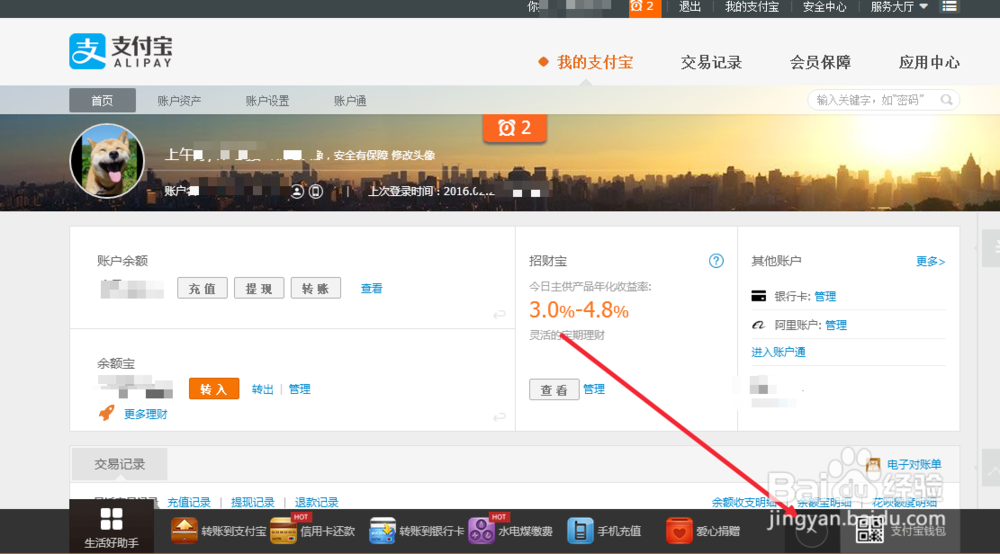Switch to 交易记录 main tab
1000x554 pixels.
tap(711, 62)
